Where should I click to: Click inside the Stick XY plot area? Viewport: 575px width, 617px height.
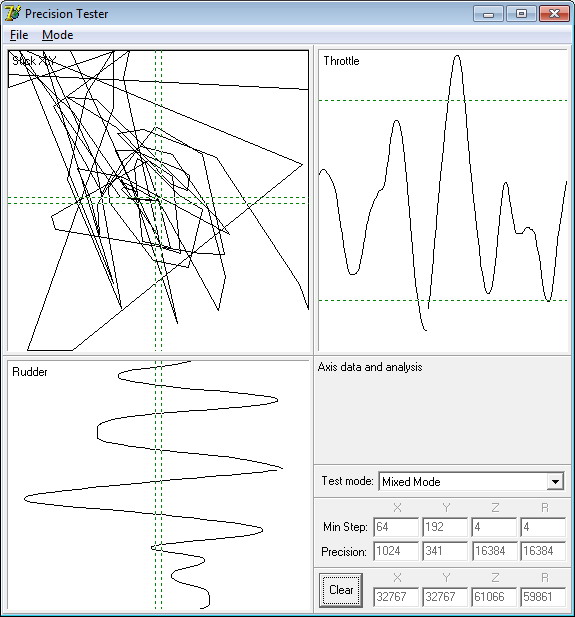pos(158,200)
